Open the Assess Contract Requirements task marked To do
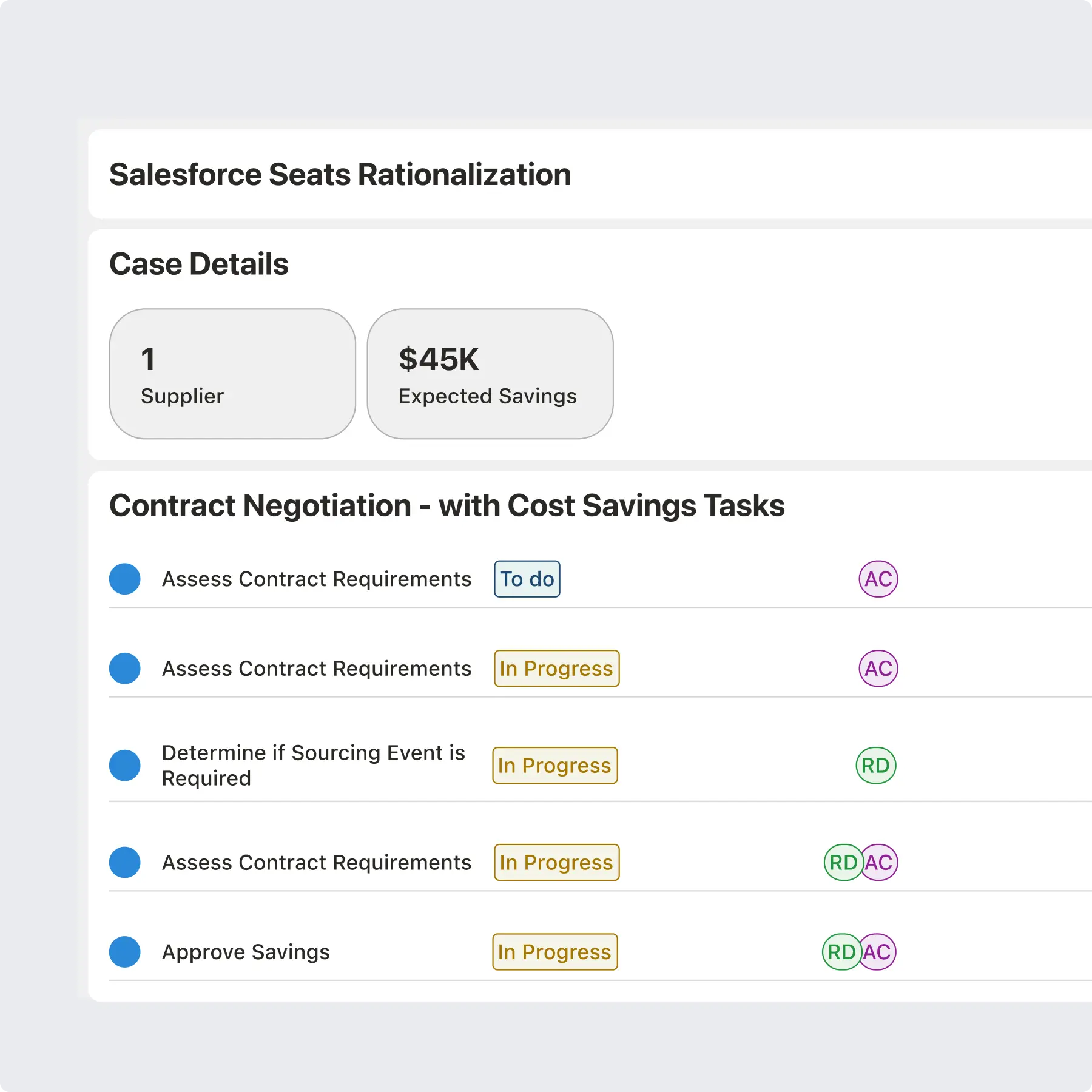1092x1092 pixels. 316,579
